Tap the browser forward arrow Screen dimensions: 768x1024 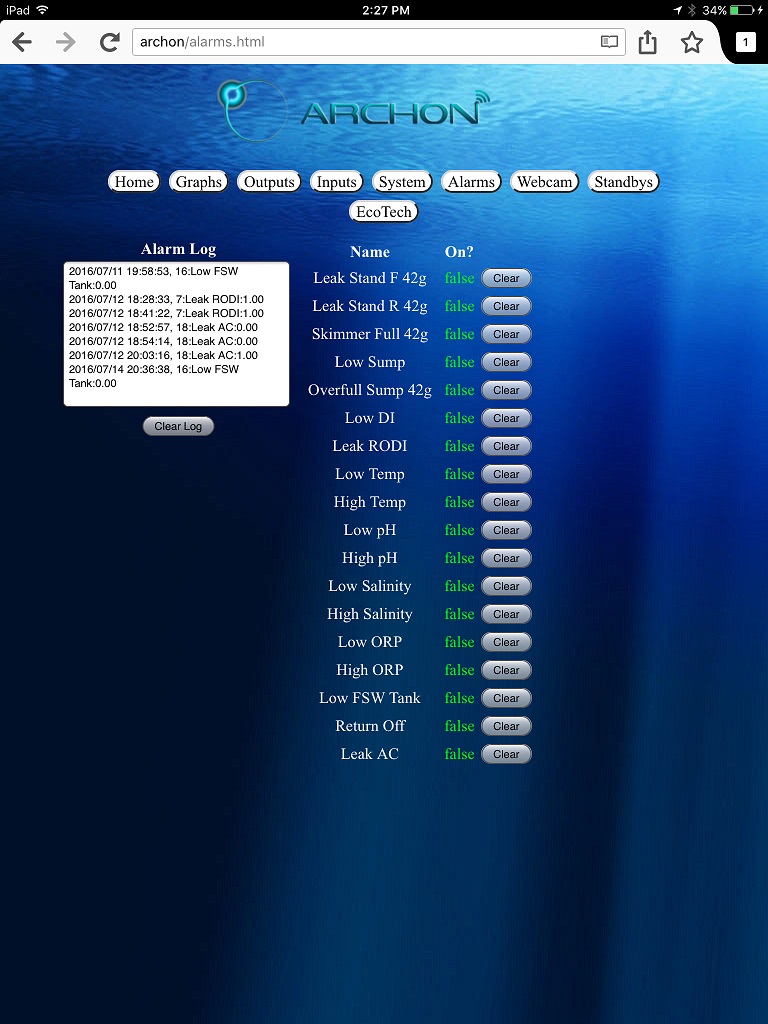(x=65, y=42)
